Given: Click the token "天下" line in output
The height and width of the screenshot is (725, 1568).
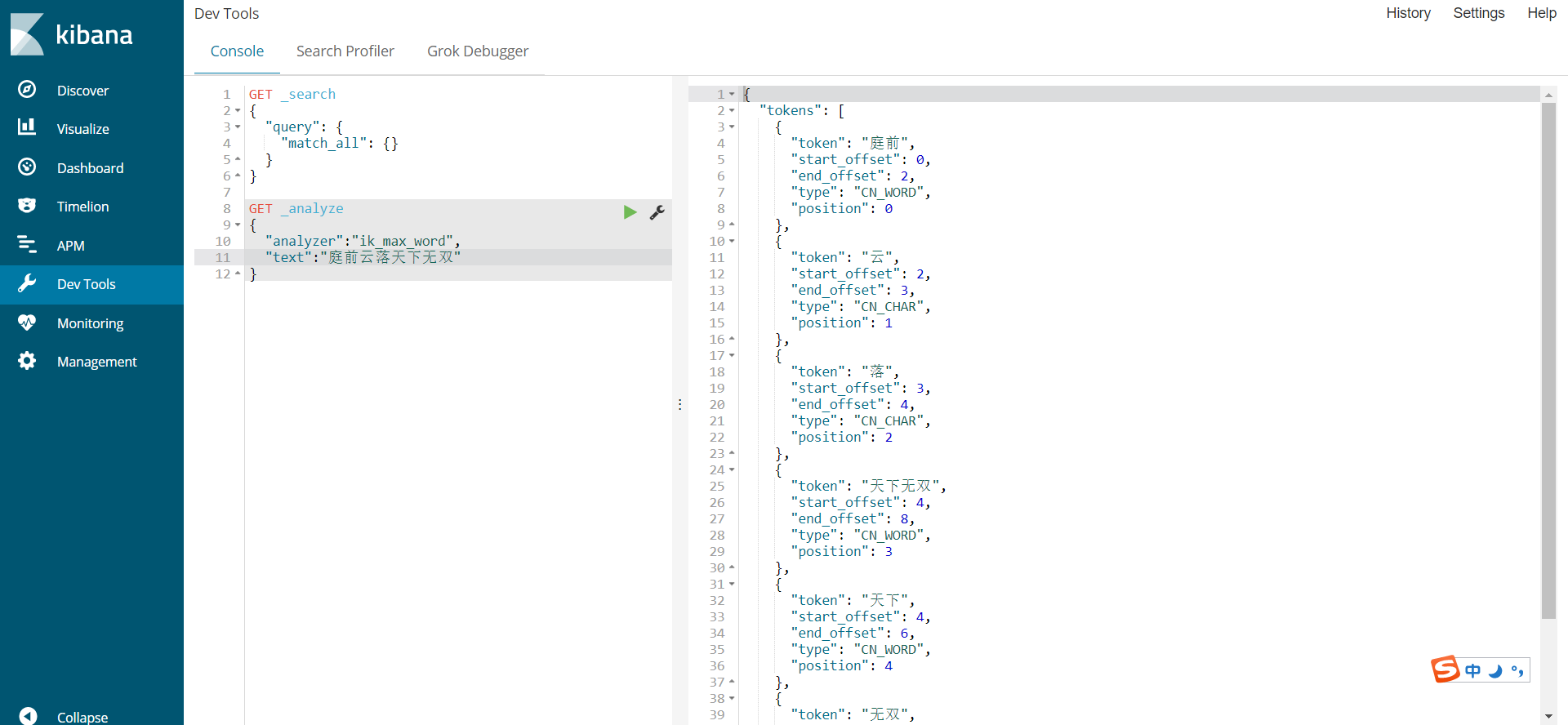Looking at the screenshot, I should click(x=853, y=601).
